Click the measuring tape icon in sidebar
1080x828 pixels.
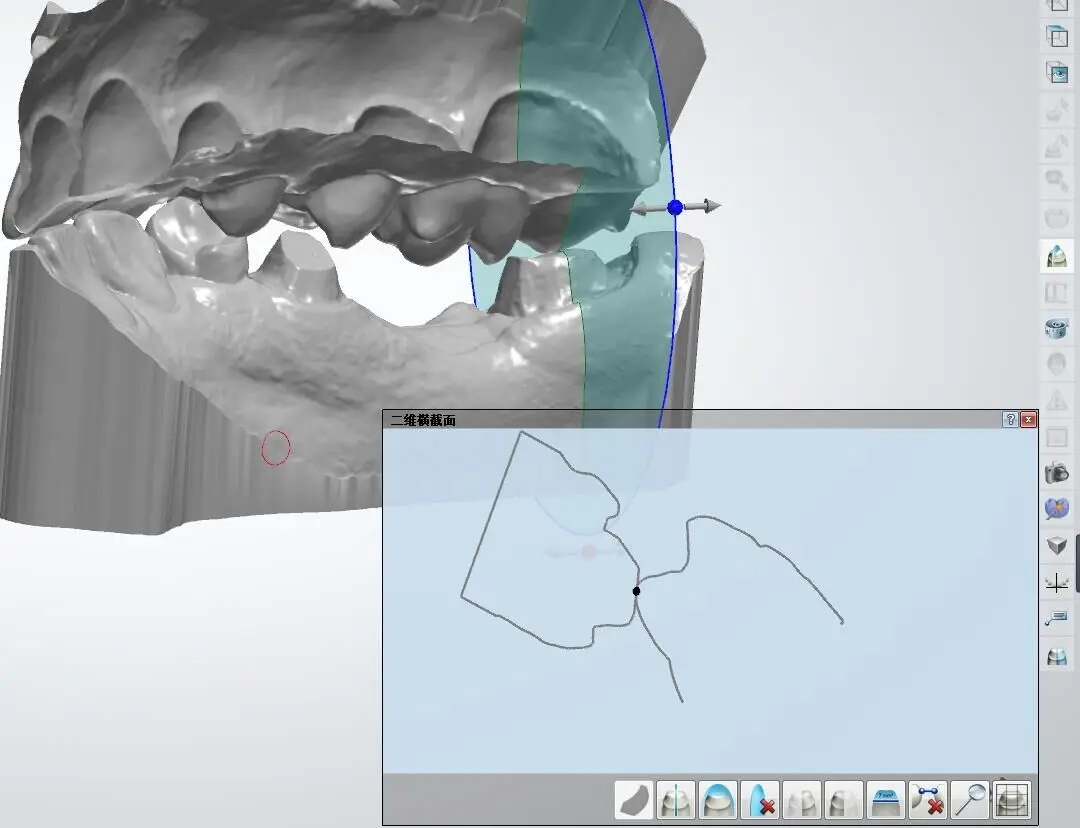(1057, 328)
